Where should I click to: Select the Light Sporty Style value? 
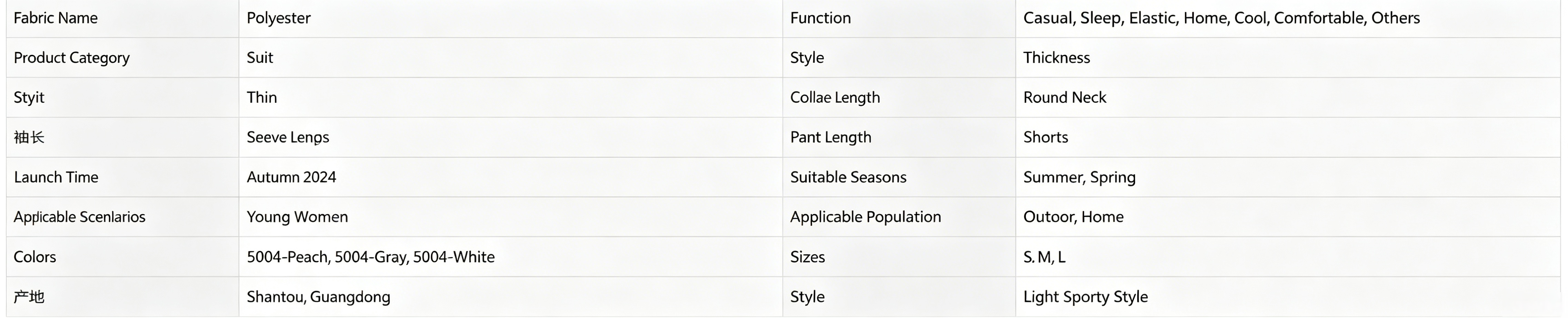[x=1085, y=297]
